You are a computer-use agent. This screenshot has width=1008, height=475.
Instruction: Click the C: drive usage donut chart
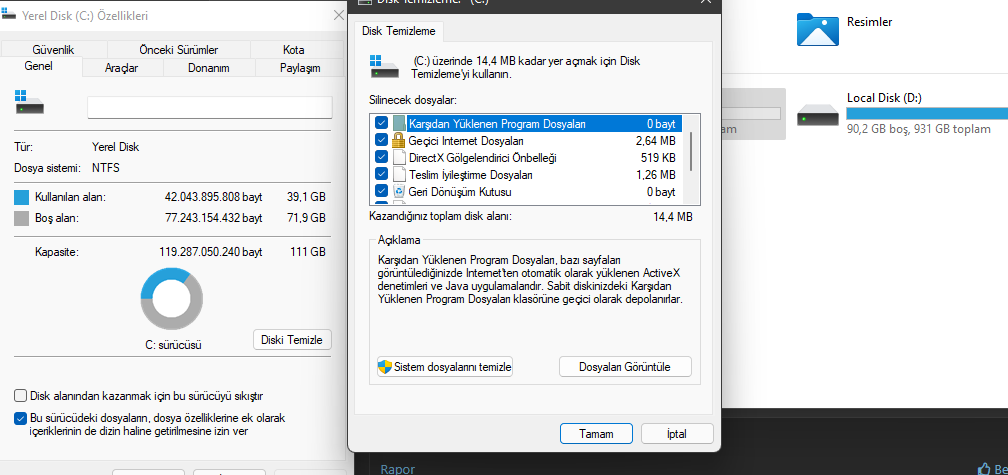172,300
